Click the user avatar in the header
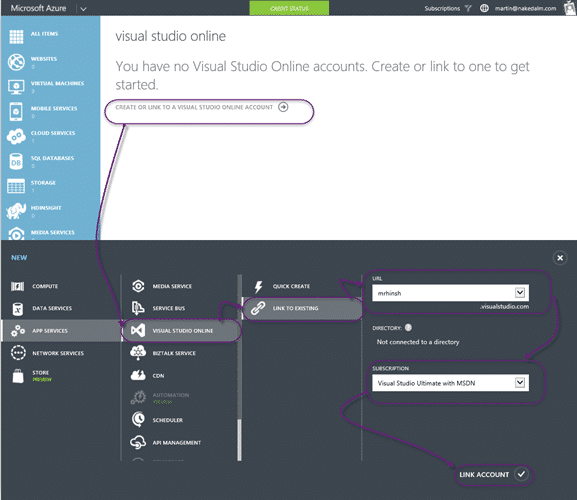Image resolution: width=577 pixels, height=500 pixels. coord(570,8)
